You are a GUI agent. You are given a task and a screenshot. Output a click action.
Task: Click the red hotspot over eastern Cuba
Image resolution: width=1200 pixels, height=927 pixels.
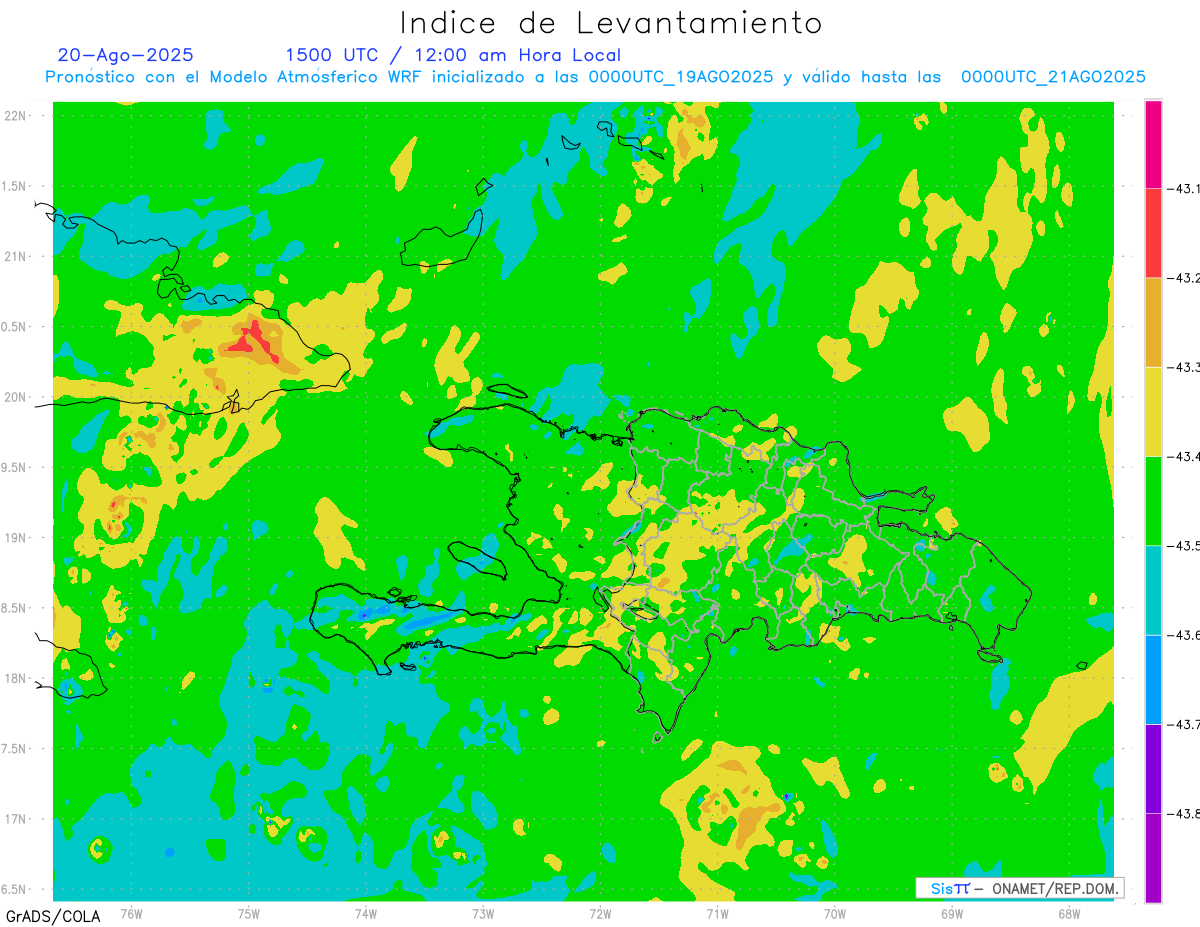coord(253,340)
